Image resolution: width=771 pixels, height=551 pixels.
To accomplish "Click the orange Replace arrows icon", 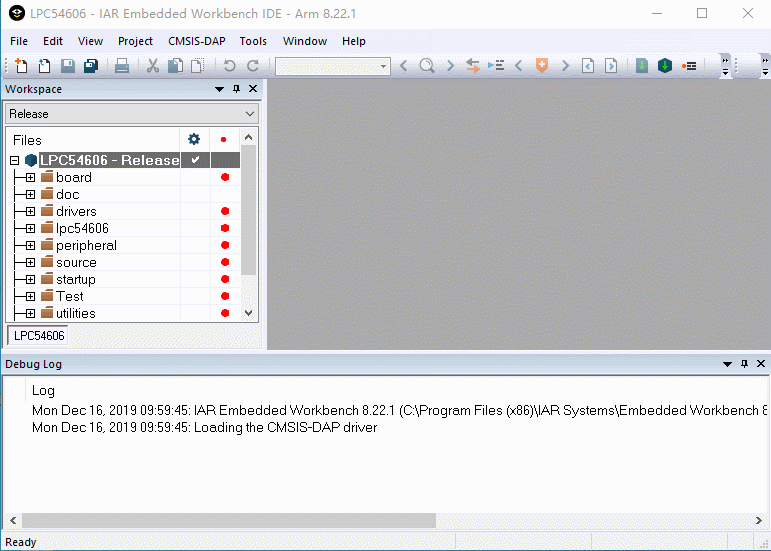I will (x=473, y=65).
